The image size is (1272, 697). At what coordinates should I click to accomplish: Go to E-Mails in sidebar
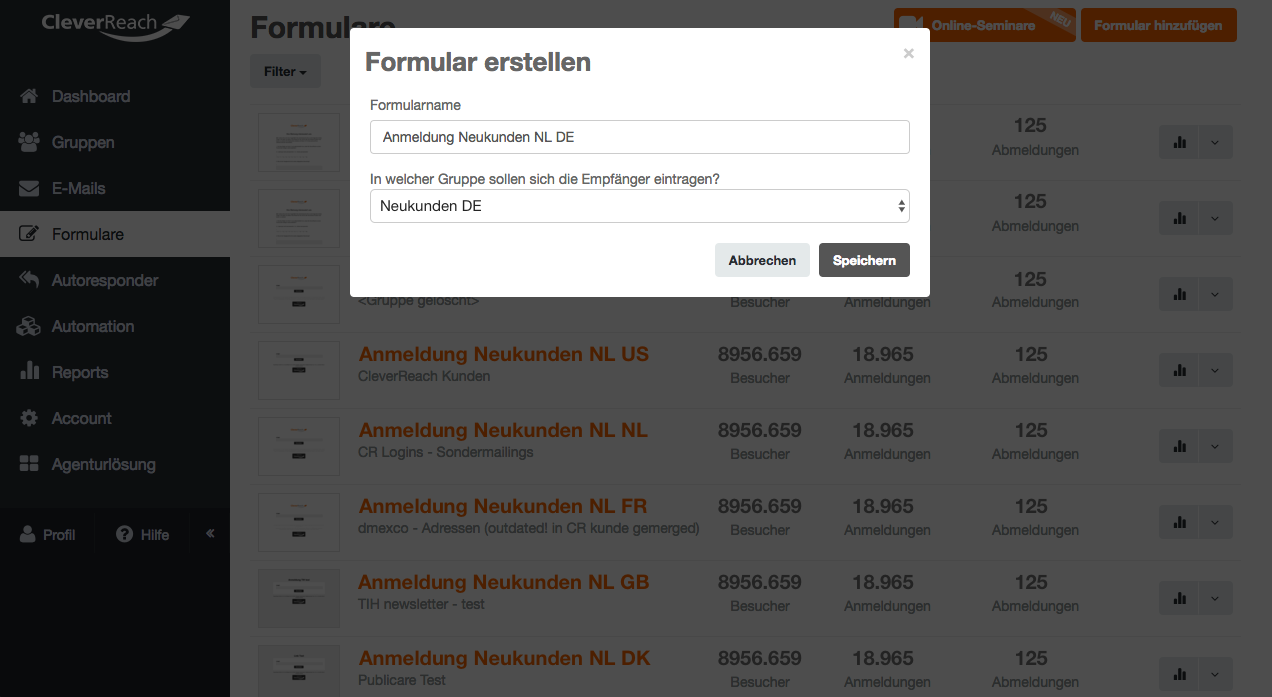pyautogui.click(x=115, y=188)
